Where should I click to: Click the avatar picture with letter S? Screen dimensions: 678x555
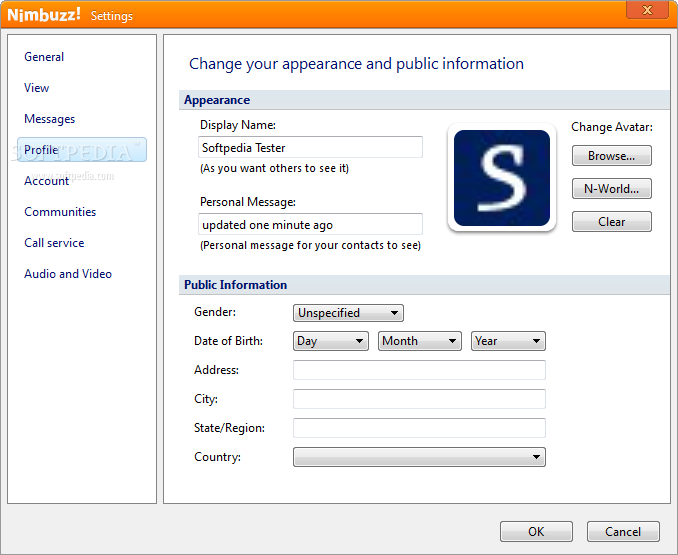pyautogui.click(x=502, y=178)
